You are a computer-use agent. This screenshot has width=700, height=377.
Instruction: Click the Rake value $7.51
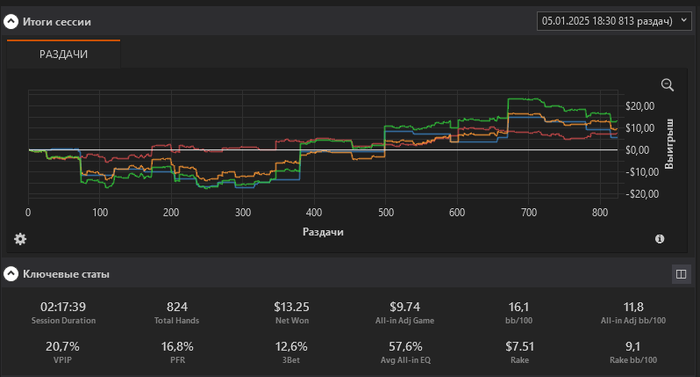pyautogui.click(x=520, y=346)
